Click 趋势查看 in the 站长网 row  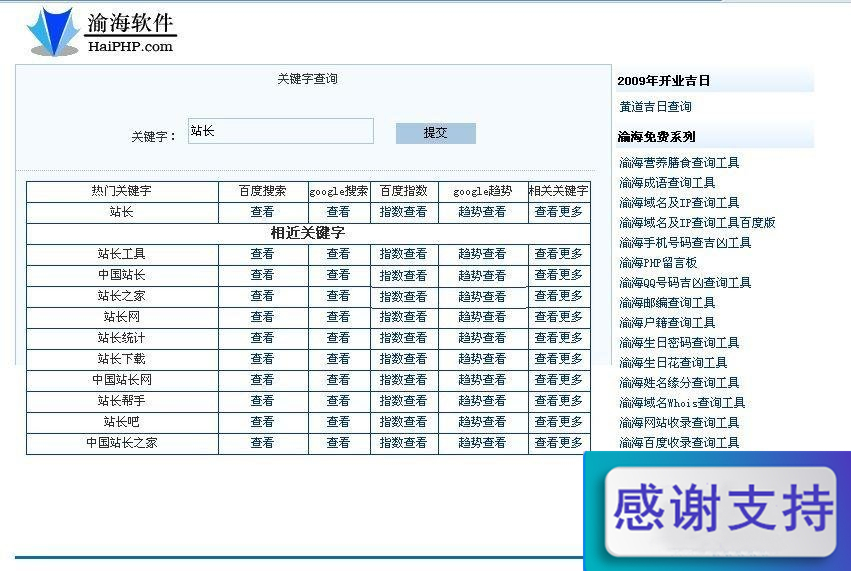pos(482,316)
